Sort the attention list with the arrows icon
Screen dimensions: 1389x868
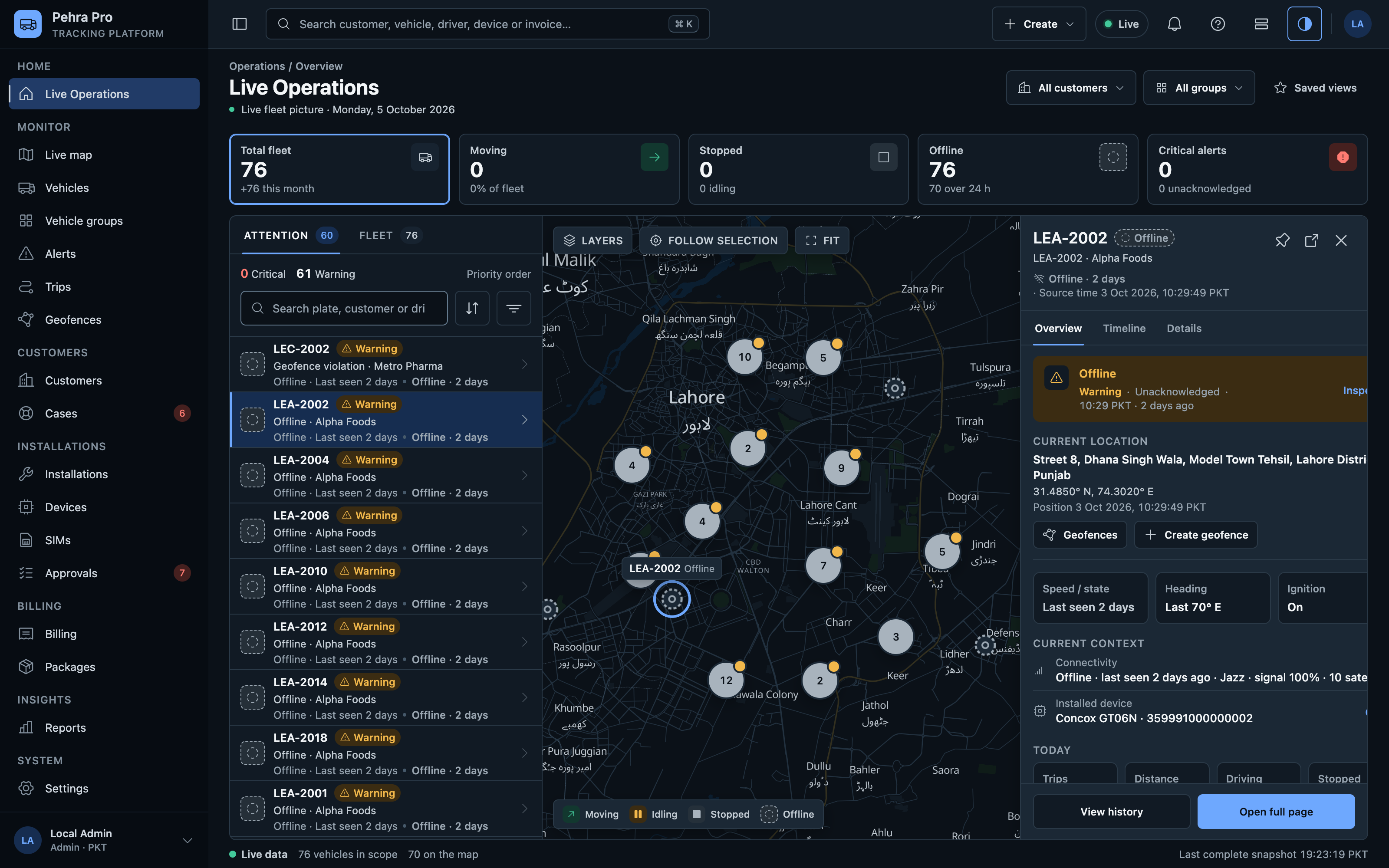pyautogui.click(x=472, y=308)
